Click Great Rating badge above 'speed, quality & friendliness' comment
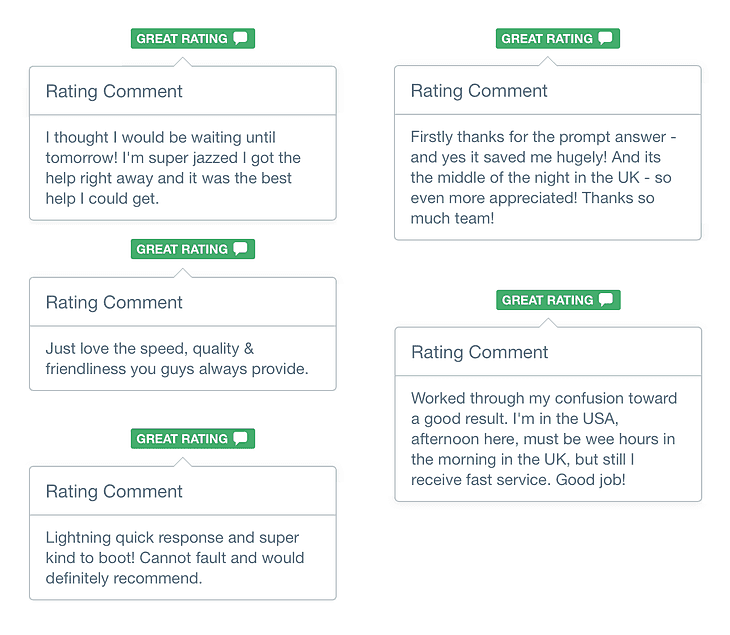This screenshot has width=730, height=635. pos(193,249)
